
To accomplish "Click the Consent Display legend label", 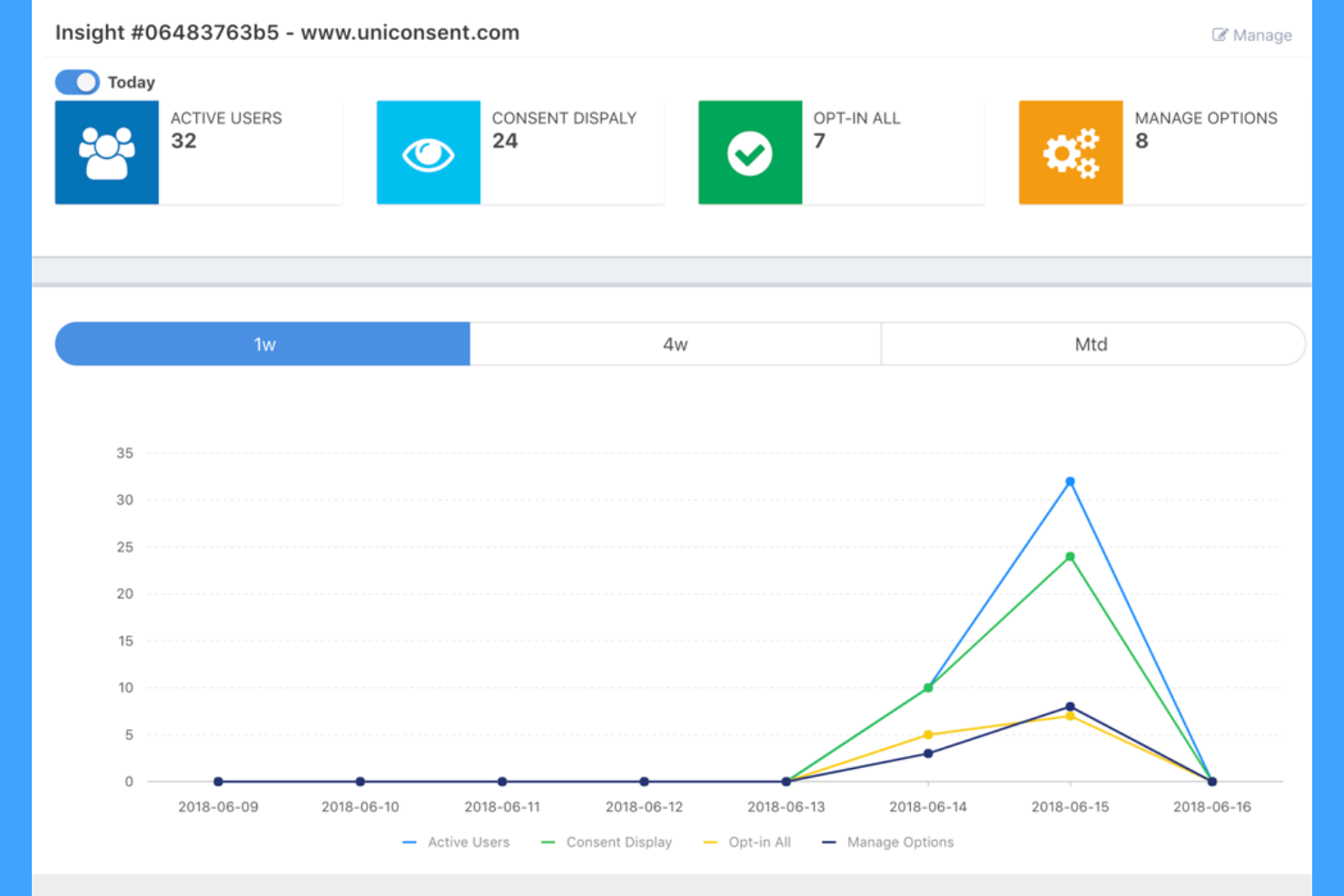I will click(x=618, y=842).
